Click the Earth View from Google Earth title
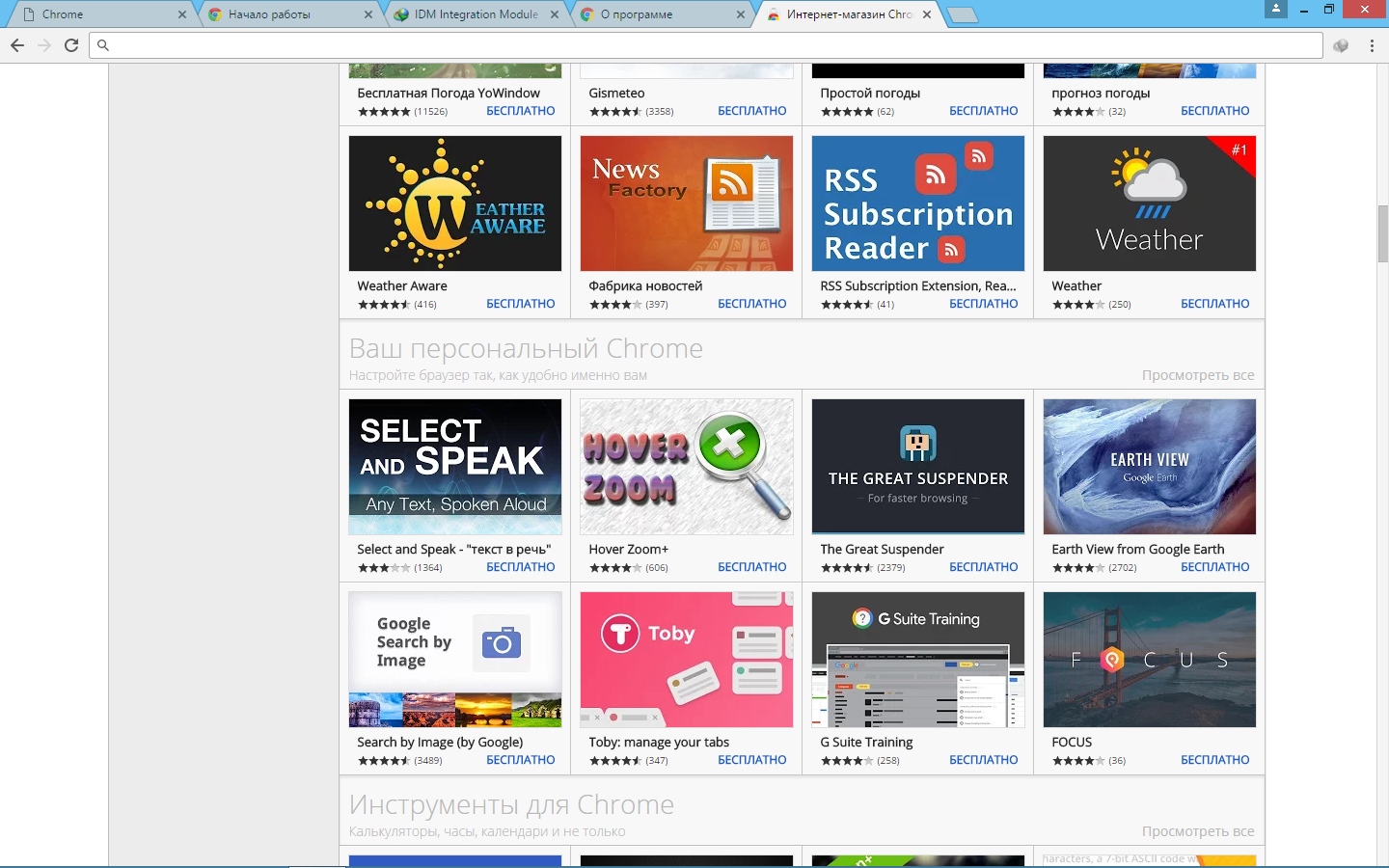 tap(1138, 550)
